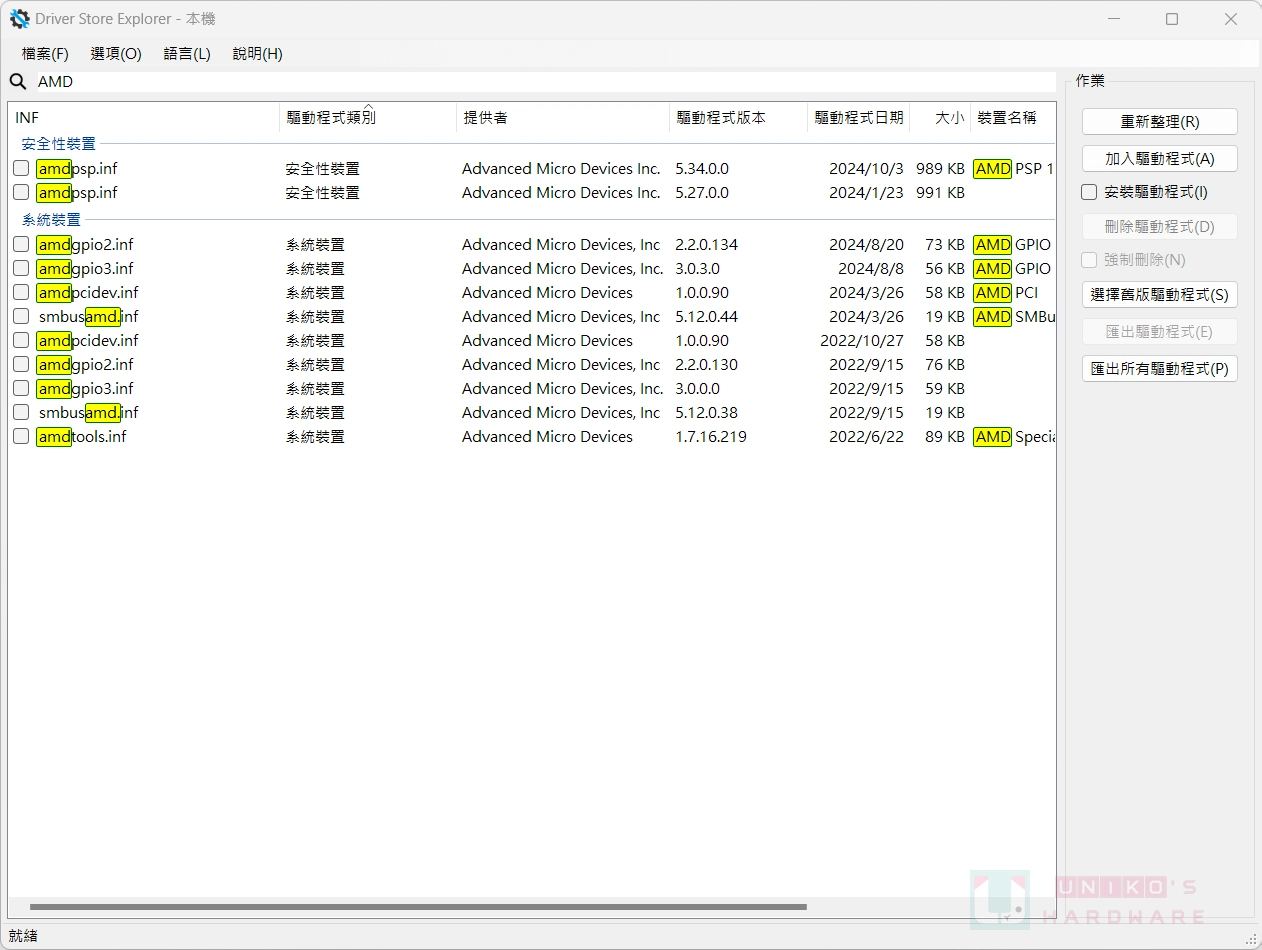Tick checkbox for amdpsp.inf version 5.34.0.0
Image resolution: width=1262 pixels, height=950 pixels.
tap(21, 169)
